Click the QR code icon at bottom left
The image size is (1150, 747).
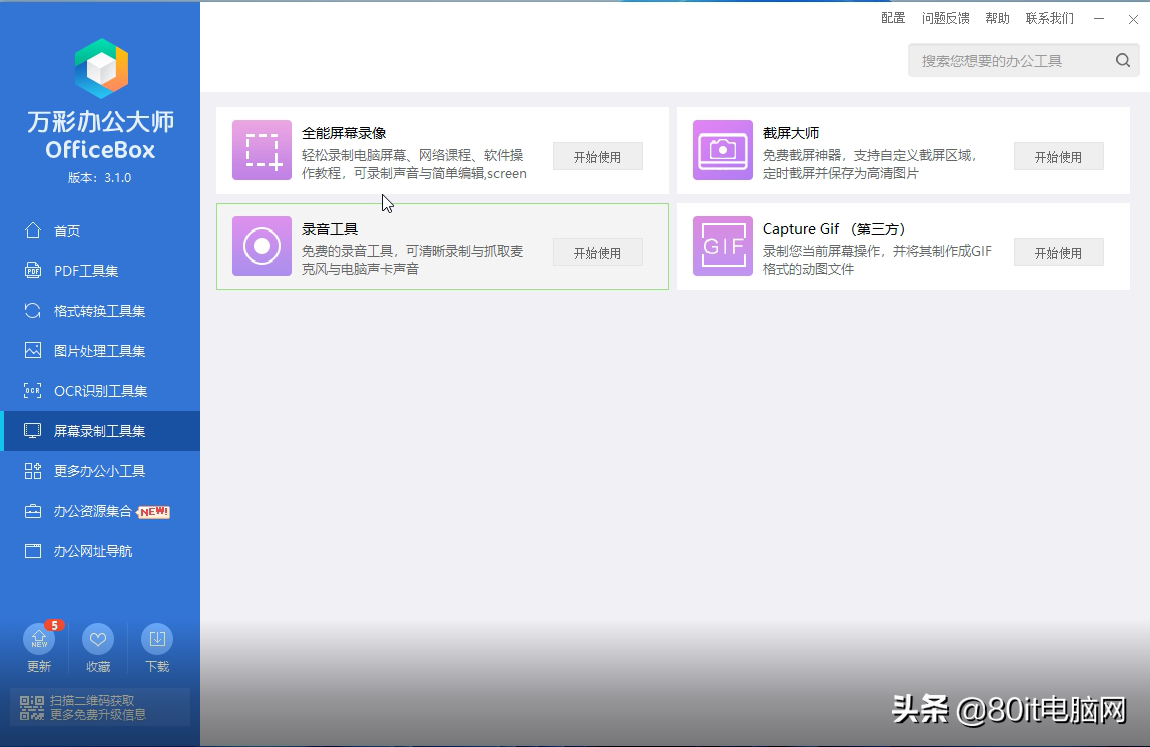pyautogui.click(x=31, y=706)
